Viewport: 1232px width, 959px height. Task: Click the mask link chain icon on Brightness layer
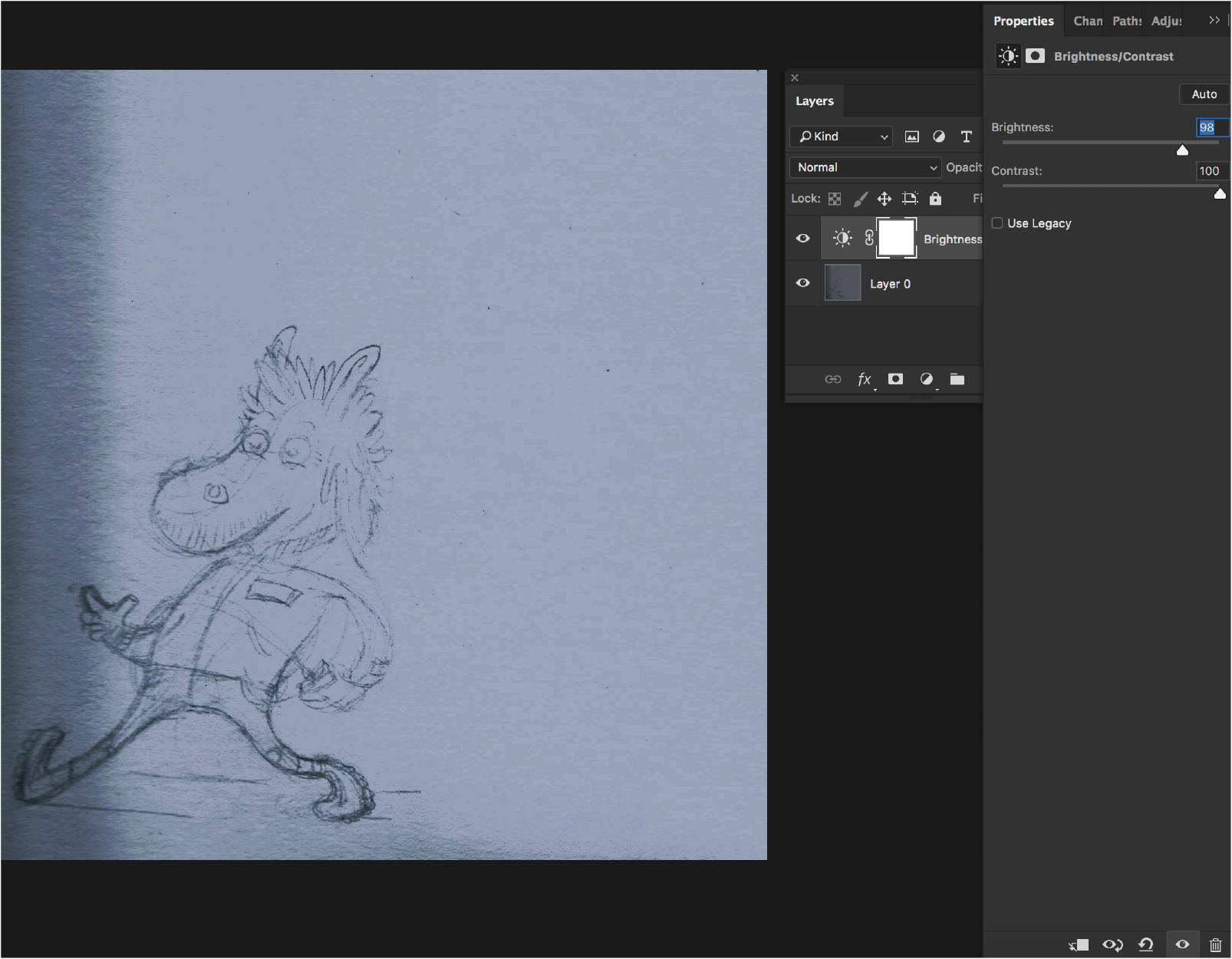[869, 239]
